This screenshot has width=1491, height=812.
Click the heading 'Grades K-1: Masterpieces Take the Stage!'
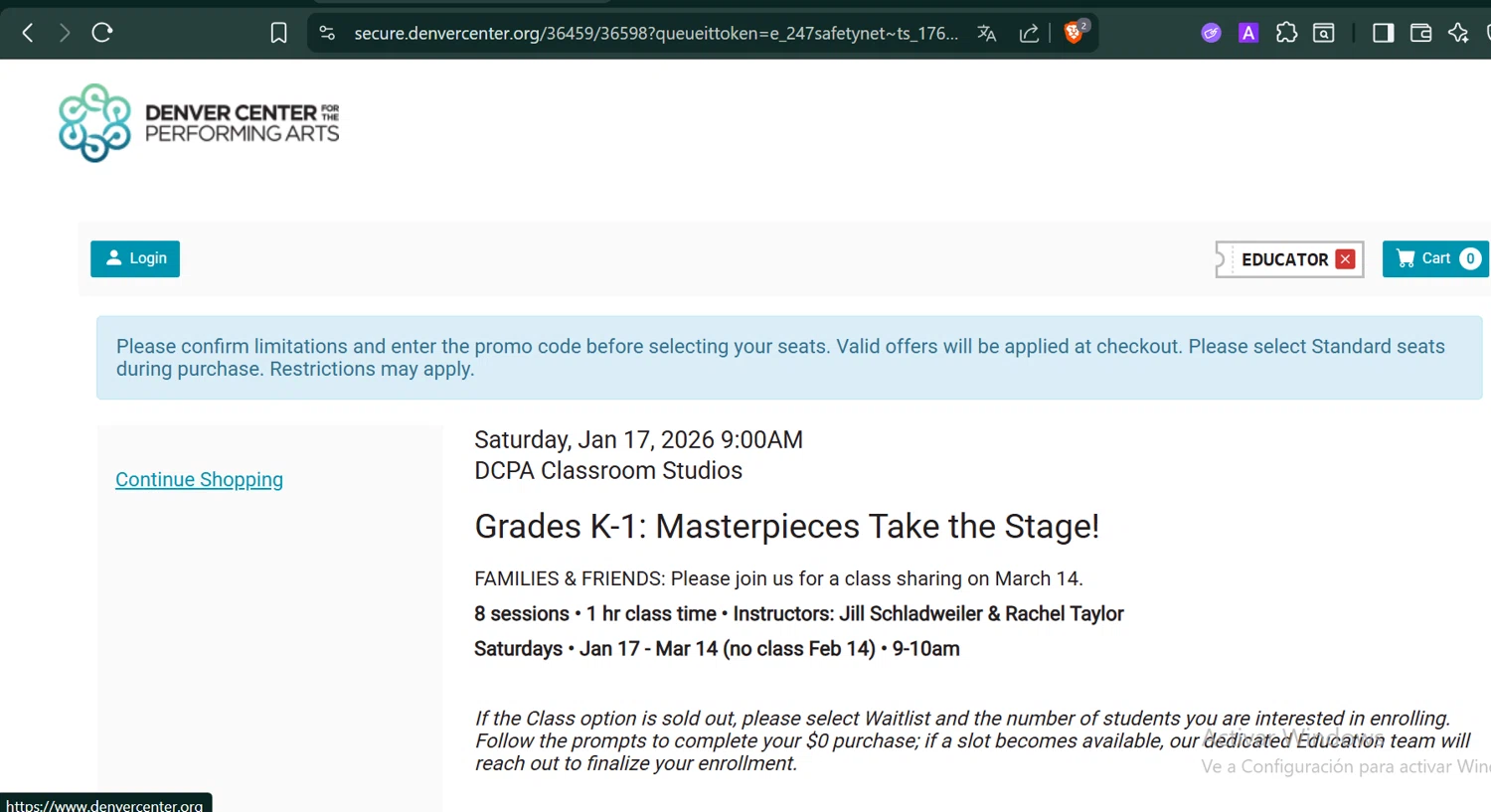[787, 526]
